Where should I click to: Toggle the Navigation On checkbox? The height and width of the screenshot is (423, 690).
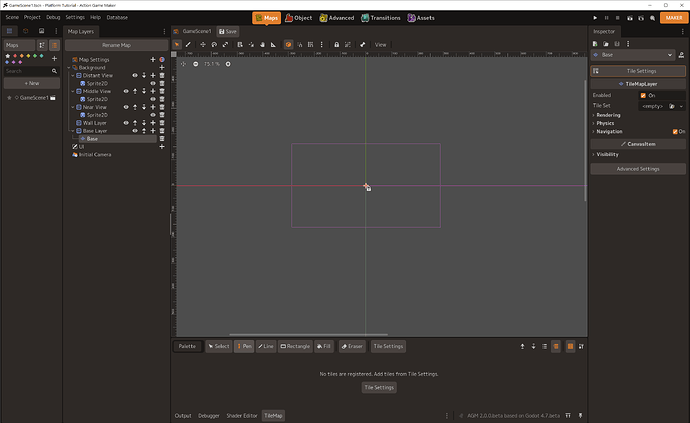(675, 131)
